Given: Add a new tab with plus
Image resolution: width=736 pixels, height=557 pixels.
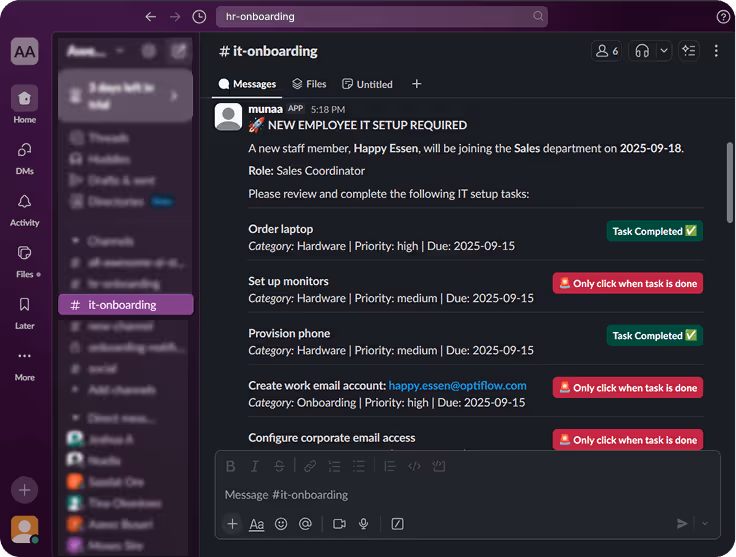Looking at the screenshot, I should coord(416,84).
